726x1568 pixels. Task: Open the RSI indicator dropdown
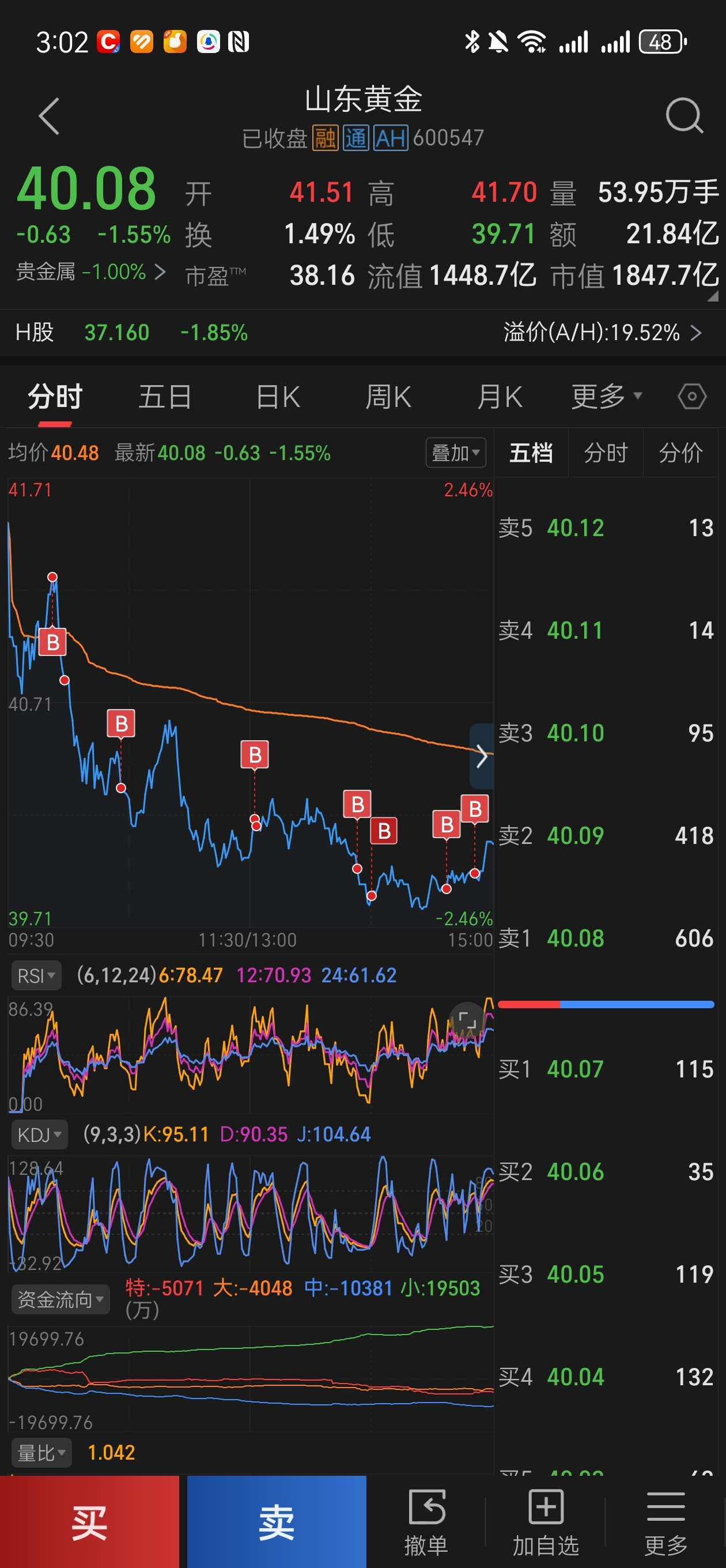(36, 976)
